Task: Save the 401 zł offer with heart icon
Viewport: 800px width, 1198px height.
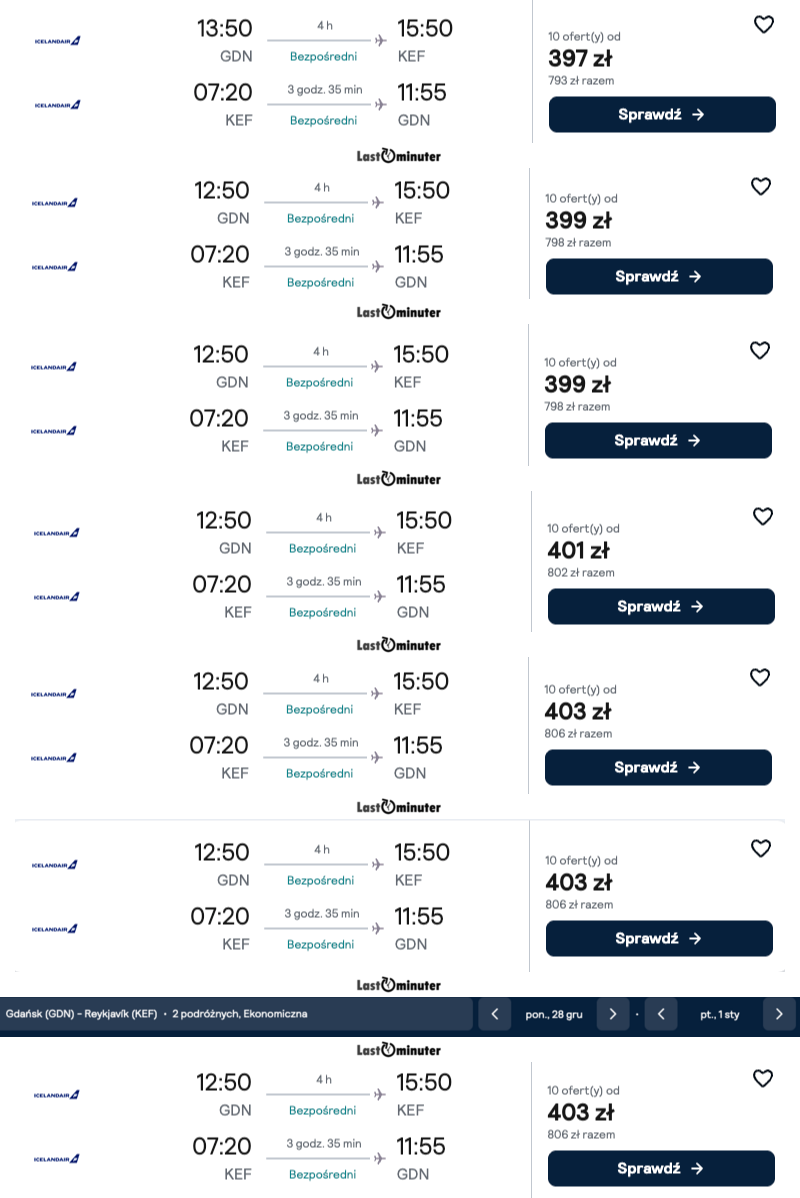Action: [763, 516]
